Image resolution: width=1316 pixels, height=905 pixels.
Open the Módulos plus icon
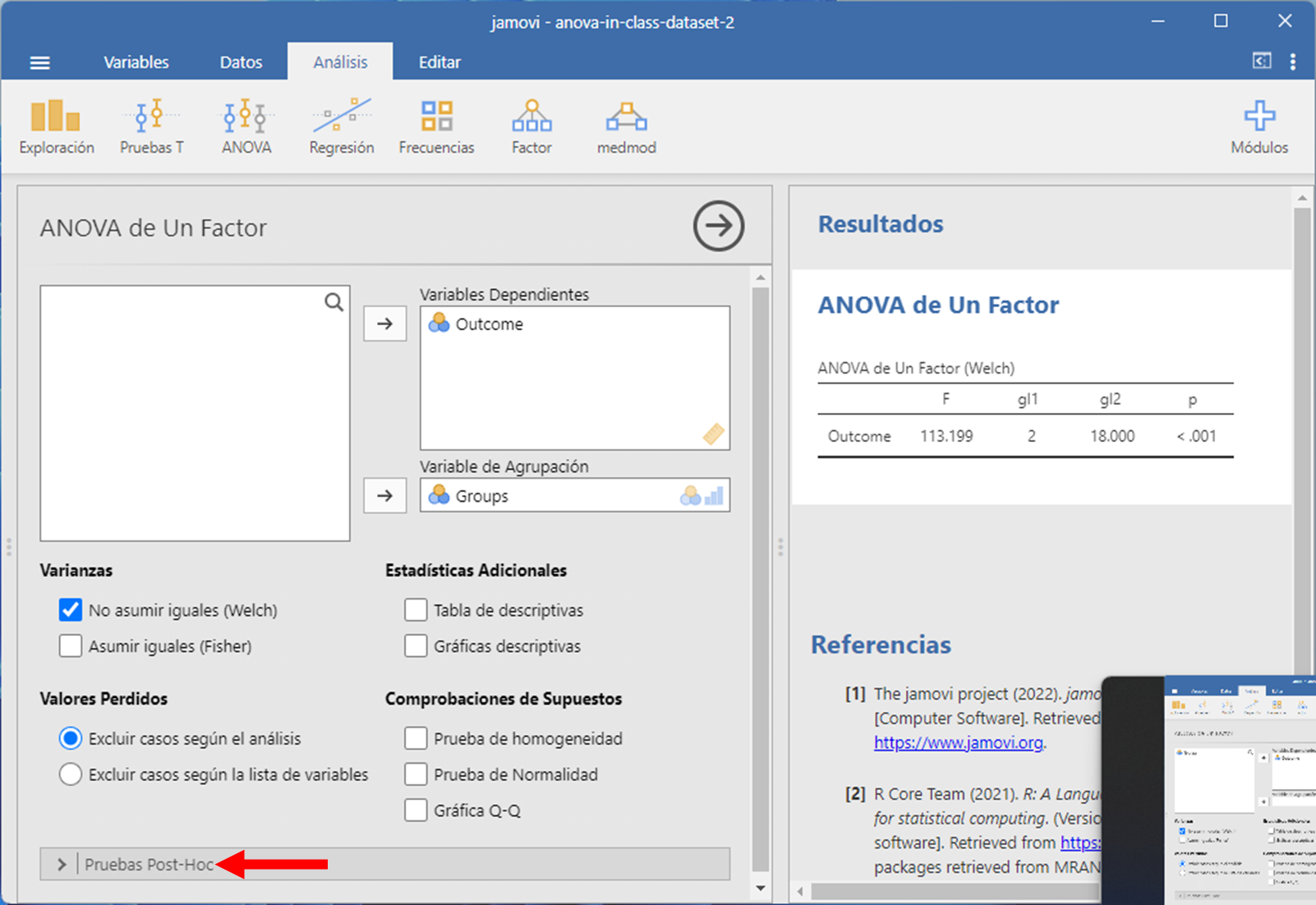[x=1258, y=126]
